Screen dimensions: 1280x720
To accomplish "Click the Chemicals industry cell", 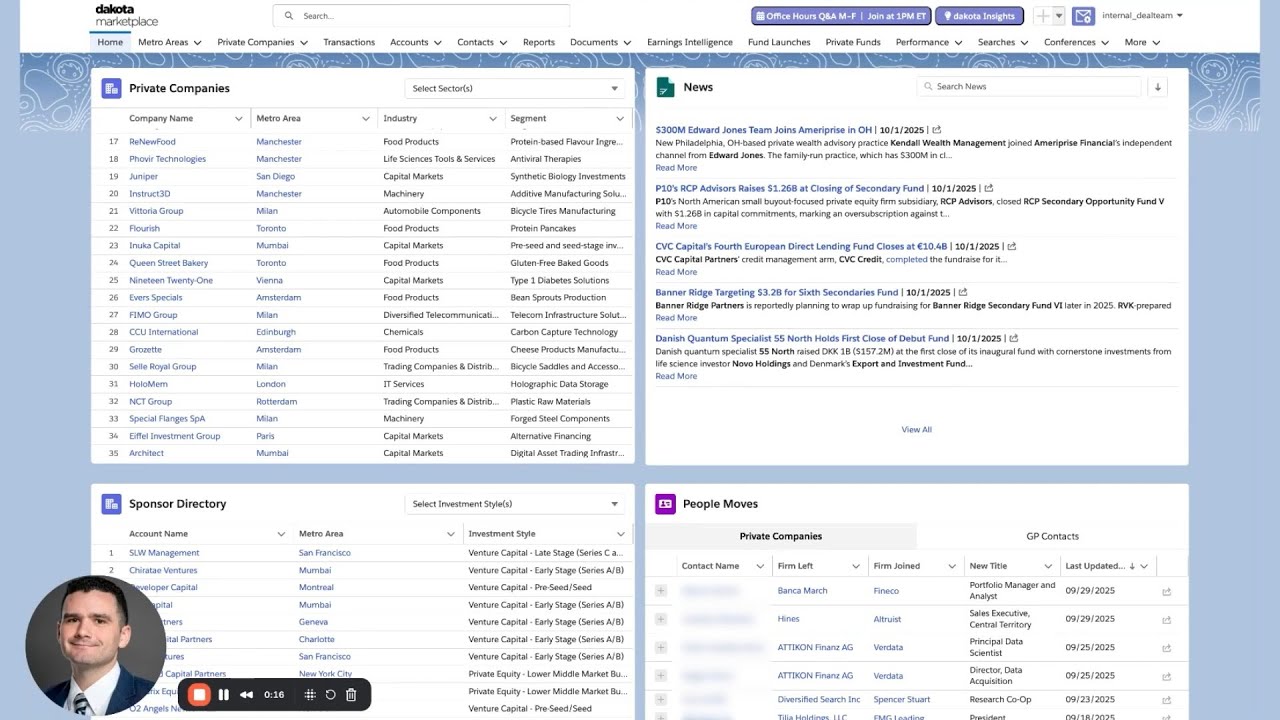I will [x=403, y=332].
